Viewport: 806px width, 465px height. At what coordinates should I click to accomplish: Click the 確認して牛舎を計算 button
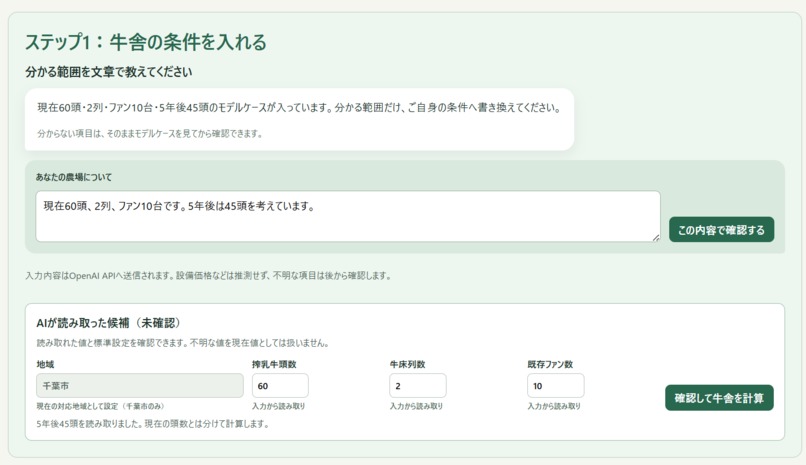coord(719,398)
